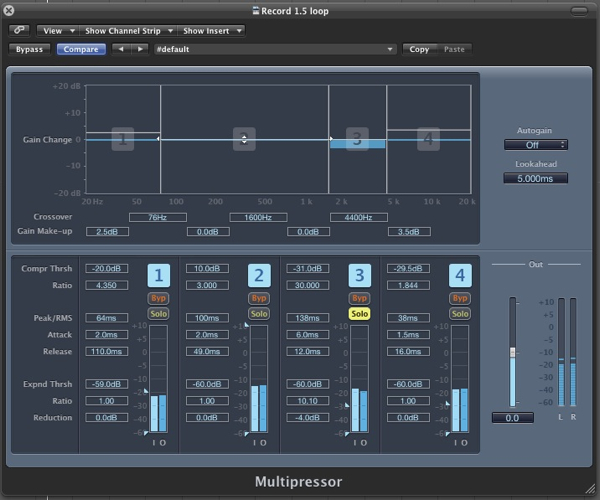Select the previous preset arrow

coord(121,49)
